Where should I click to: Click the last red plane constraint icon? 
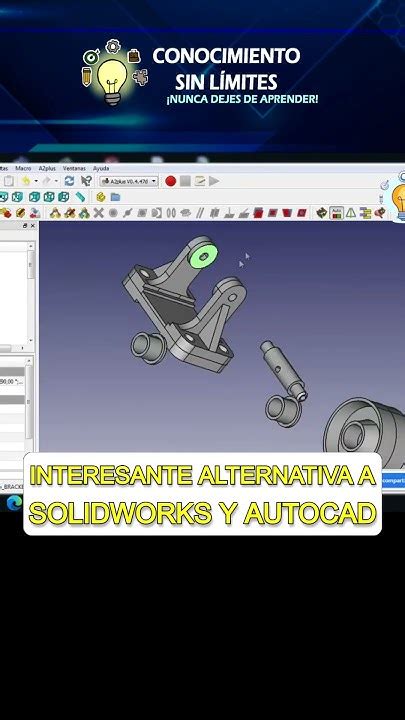pyautogui.click(x=302, y=213)
